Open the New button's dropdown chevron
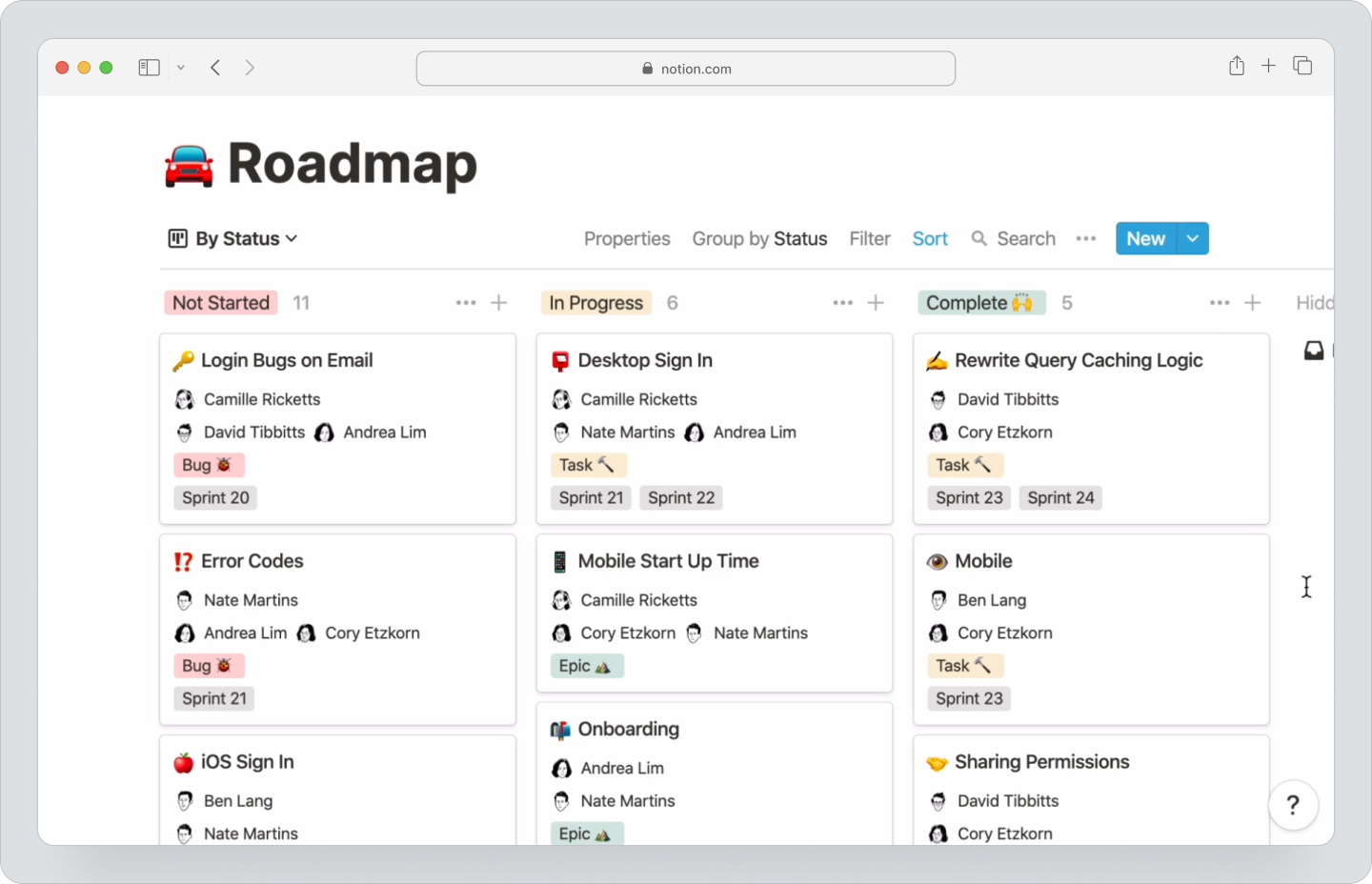The image size is (1372, 884). [1192, 238]
